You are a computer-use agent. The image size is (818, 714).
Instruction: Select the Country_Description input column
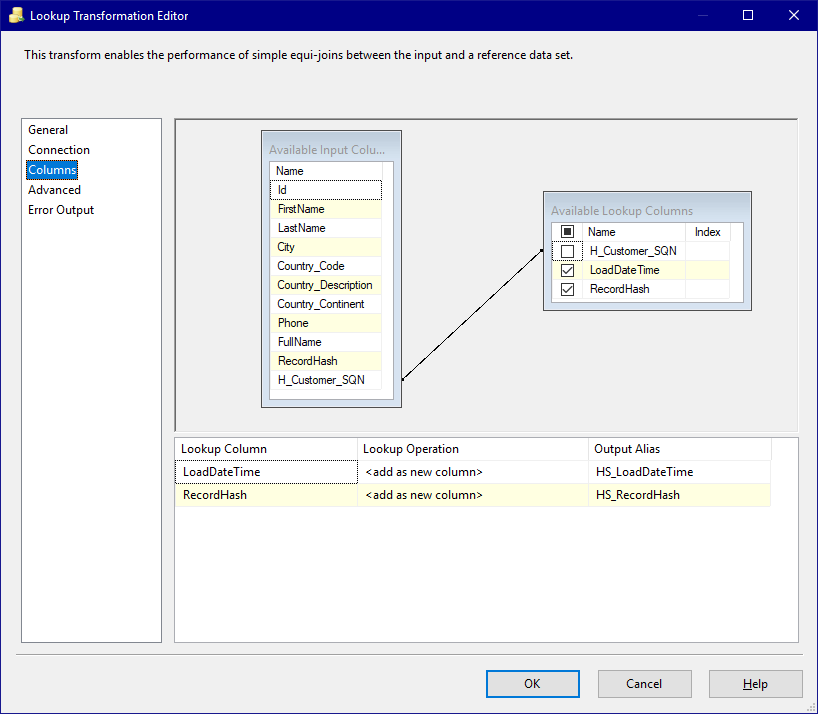(326, 285)
